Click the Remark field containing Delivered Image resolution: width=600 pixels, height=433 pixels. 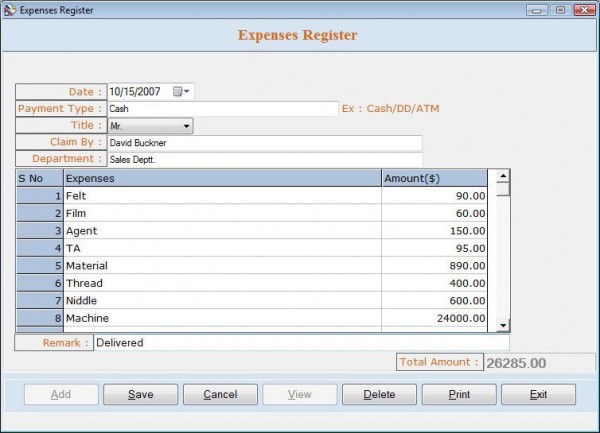302,342
